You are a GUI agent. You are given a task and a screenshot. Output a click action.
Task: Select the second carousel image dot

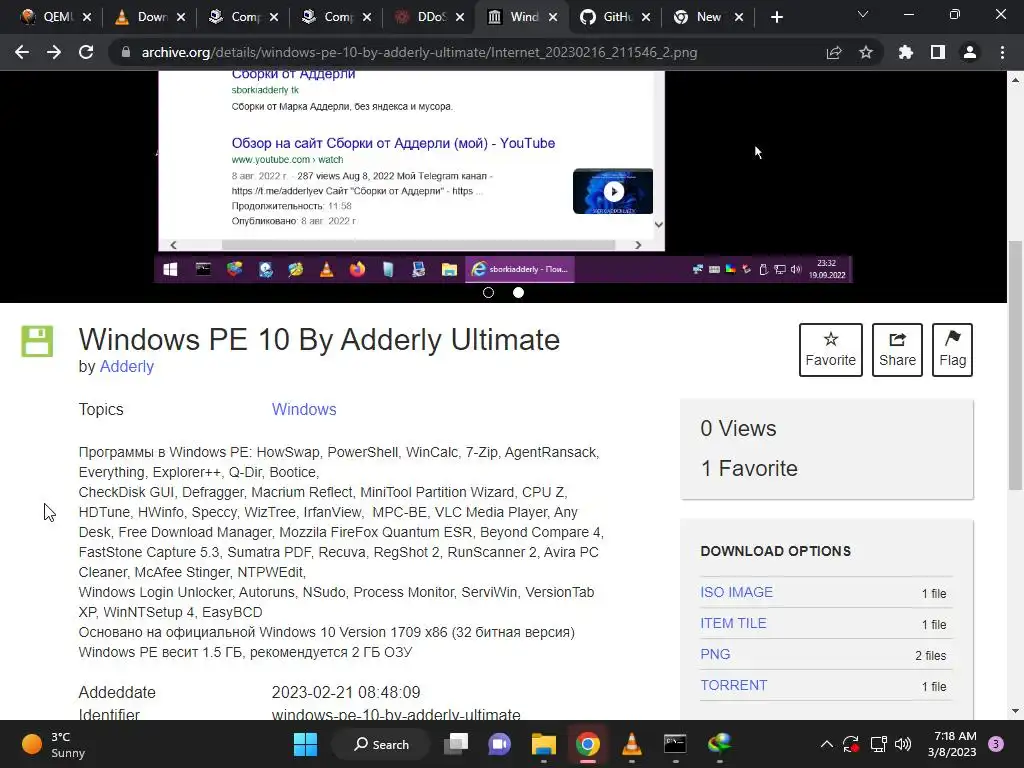pyautogui.click(x=519, y=293)
